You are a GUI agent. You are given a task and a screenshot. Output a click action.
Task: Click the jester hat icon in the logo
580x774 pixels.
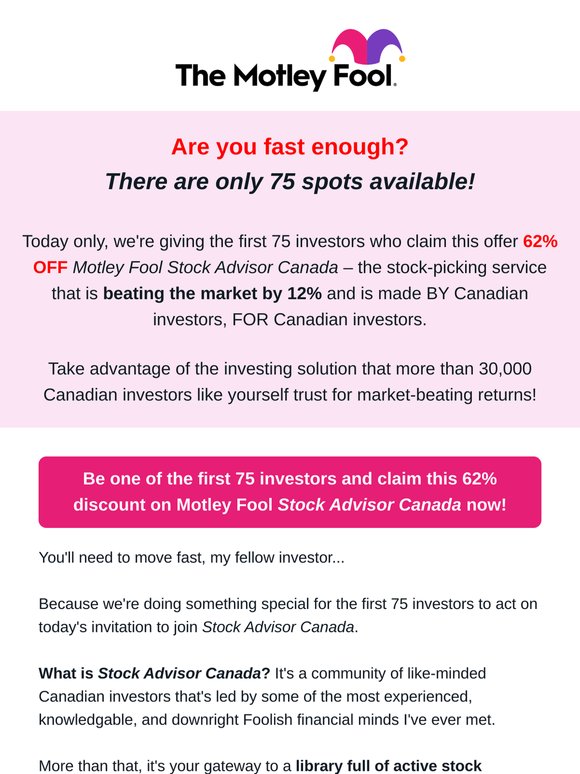point(367,47)
